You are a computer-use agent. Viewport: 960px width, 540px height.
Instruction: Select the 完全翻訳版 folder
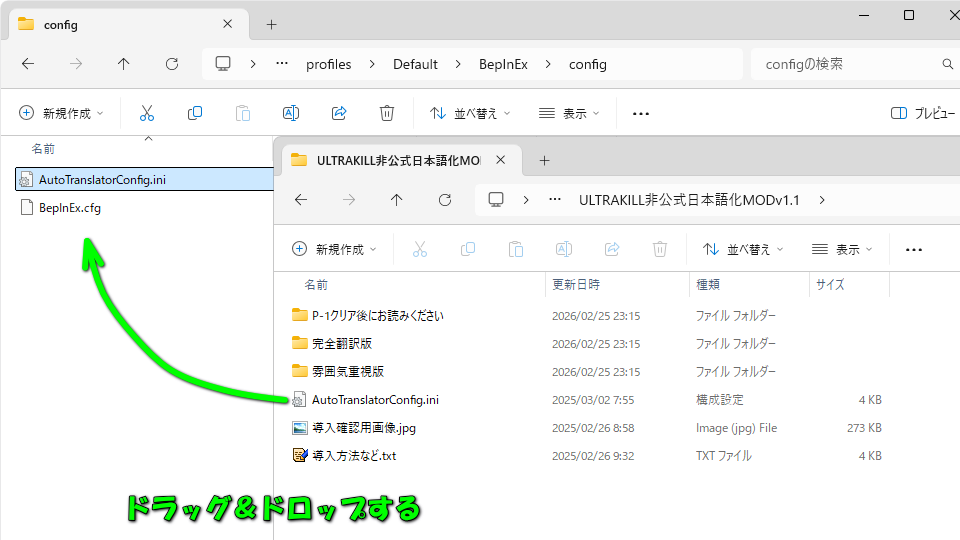[x=341, y=343]
